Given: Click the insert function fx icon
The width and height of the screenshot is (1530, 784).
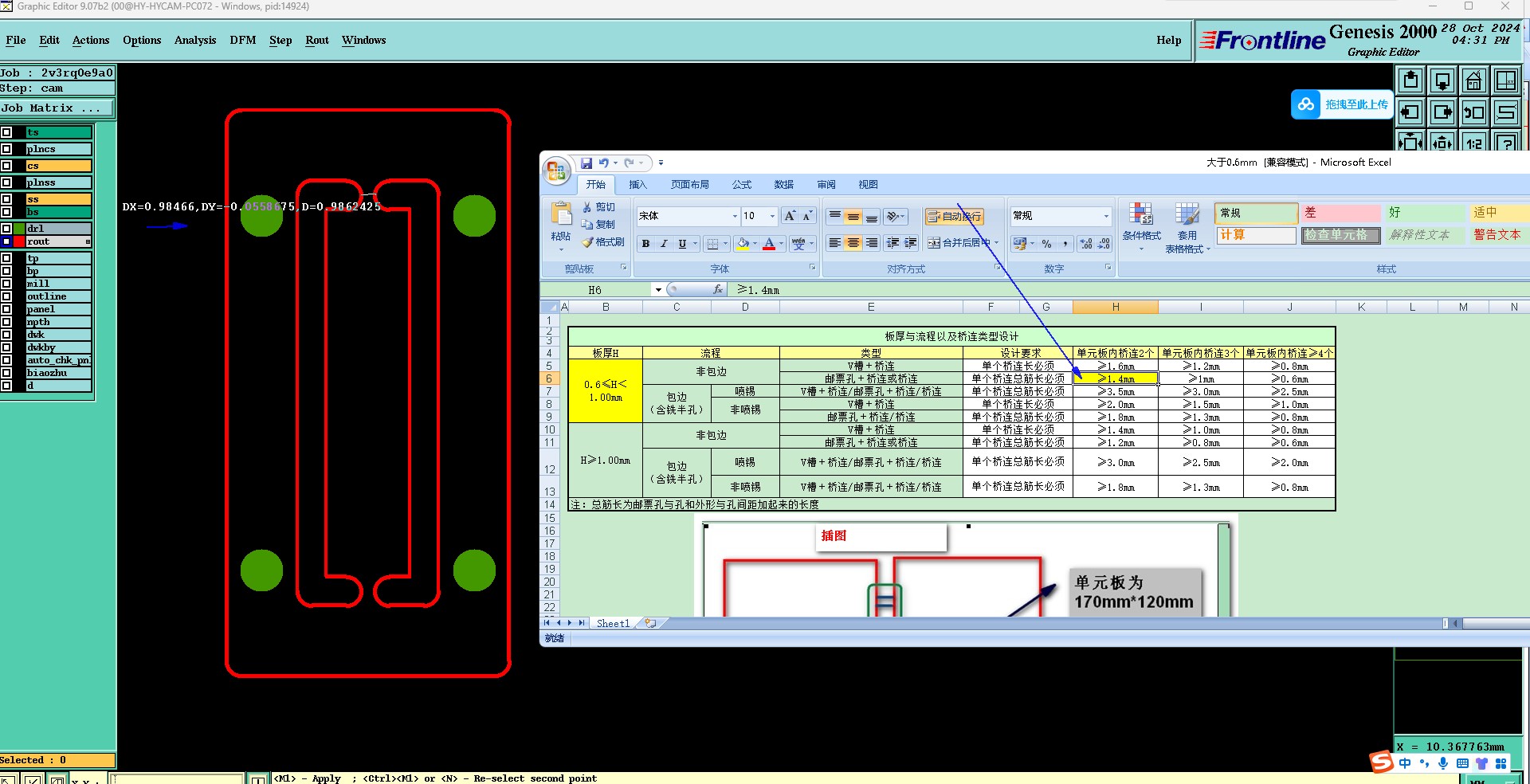Looking at the screenshot, I should tap(718, 290).
